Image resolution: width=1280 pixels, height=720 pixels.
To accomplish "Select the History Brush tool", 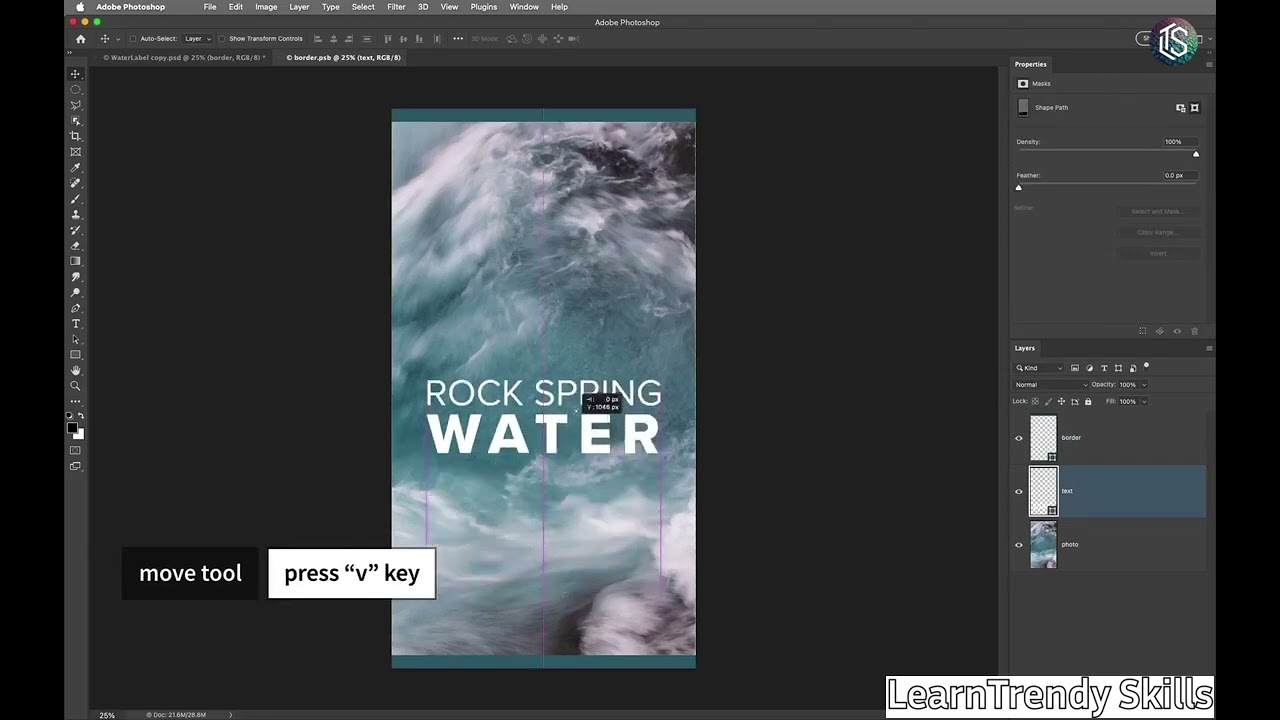I will click(75, 230).
